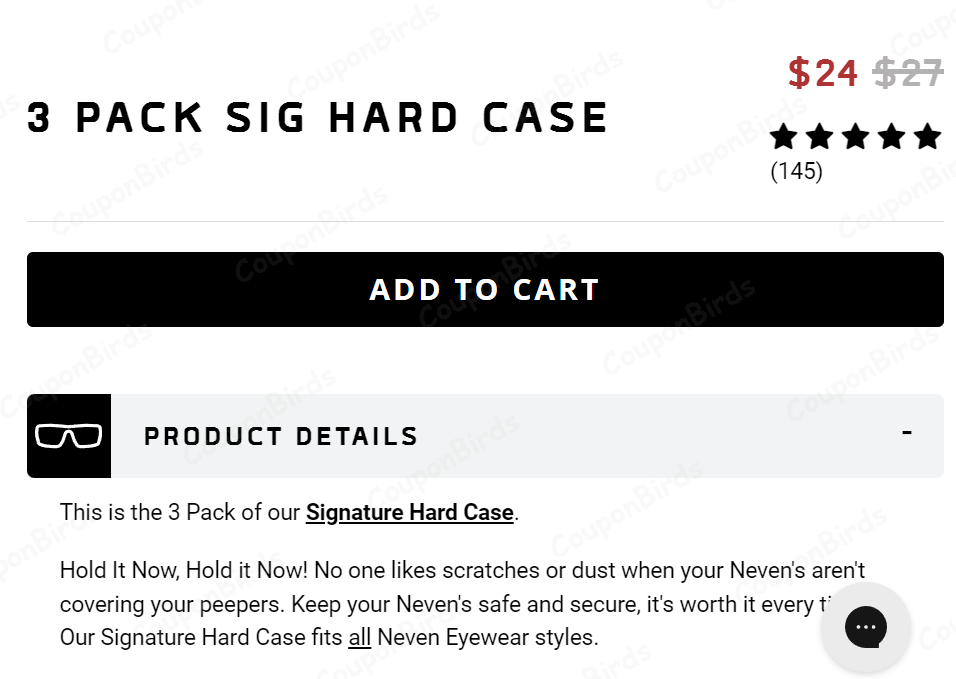The height and width of the screenshot is (679, 956).
Task: Click the fourth star icon
Action: click(x=893, y=136)
